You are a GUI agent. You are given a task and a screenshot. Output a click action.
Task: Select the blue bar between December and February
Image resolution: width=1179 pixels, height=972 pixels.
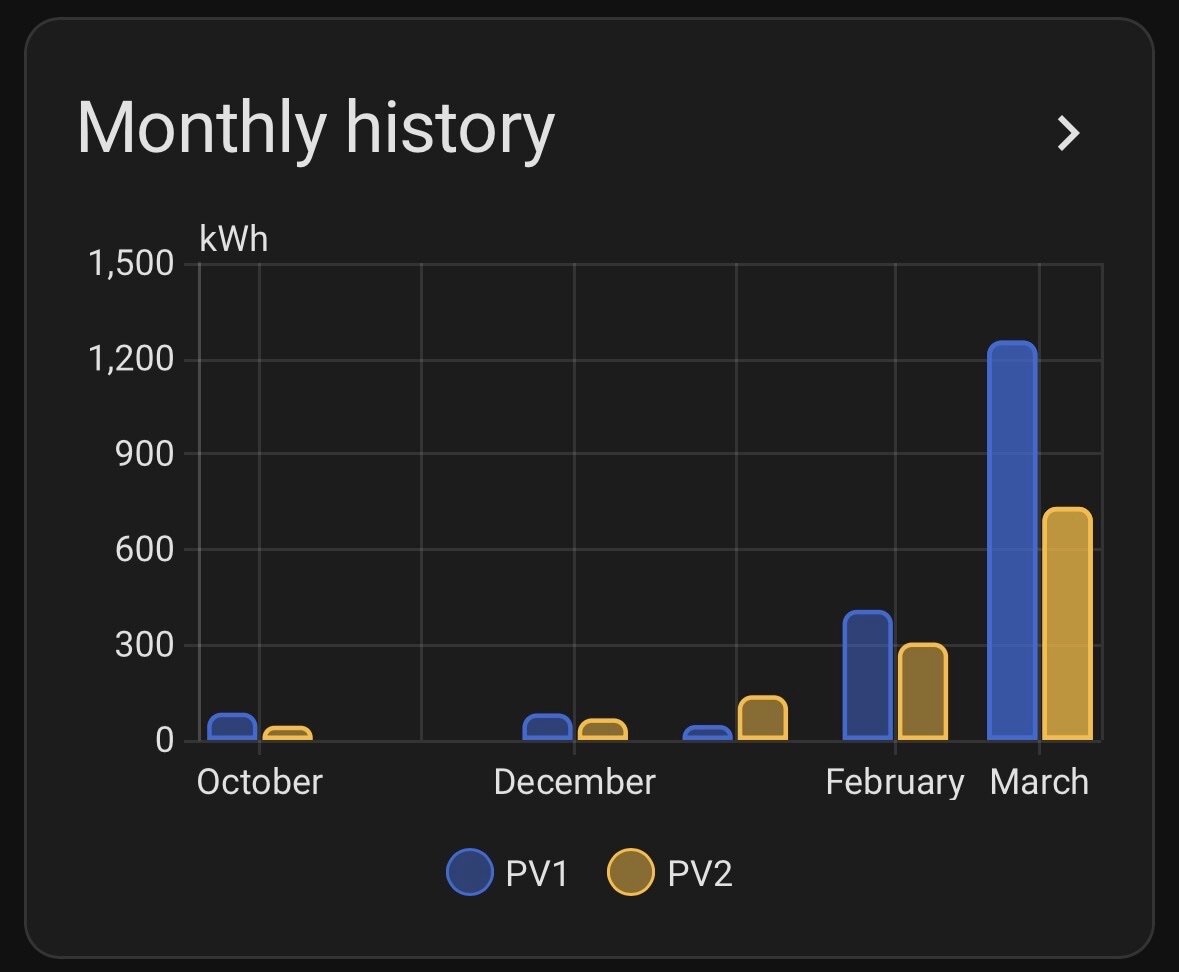click(707, 733)
